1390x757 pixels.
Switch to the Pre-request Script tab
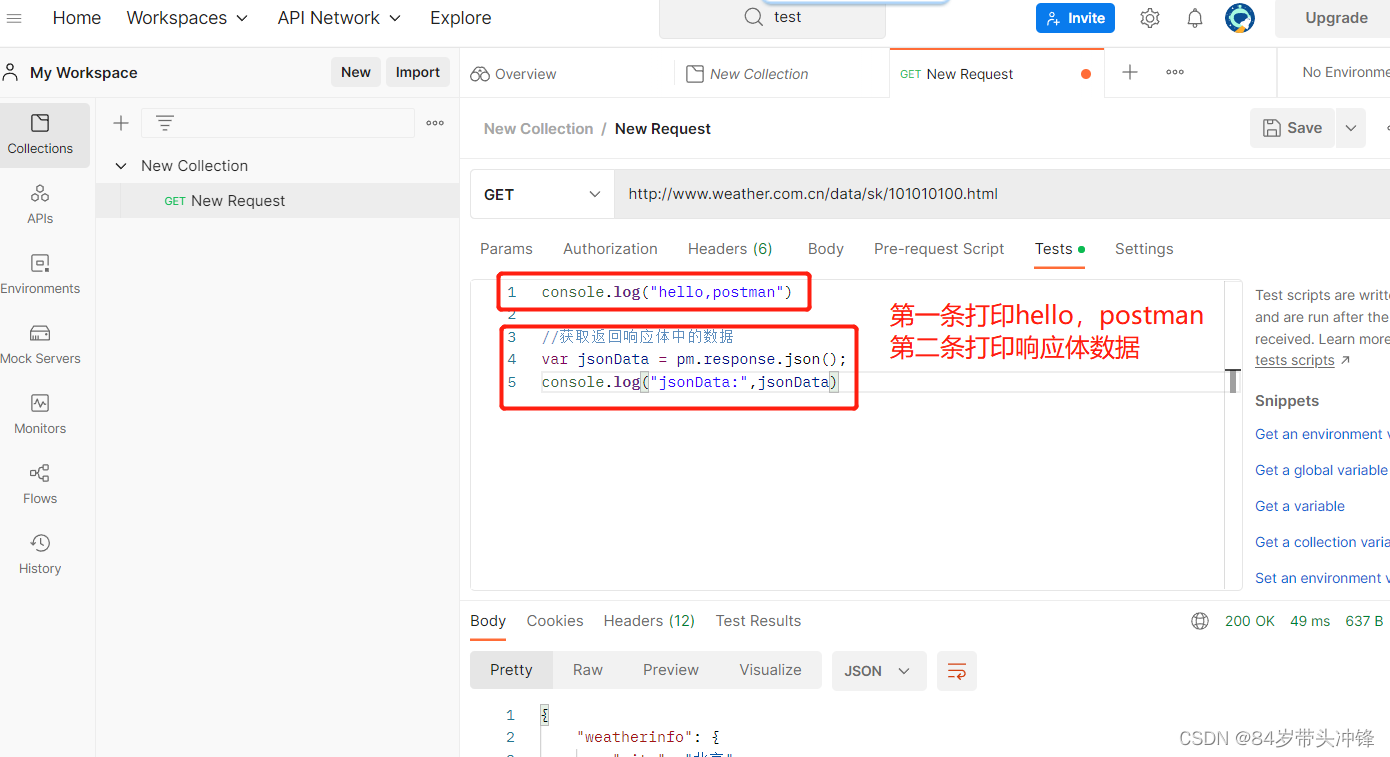point(938,249)
